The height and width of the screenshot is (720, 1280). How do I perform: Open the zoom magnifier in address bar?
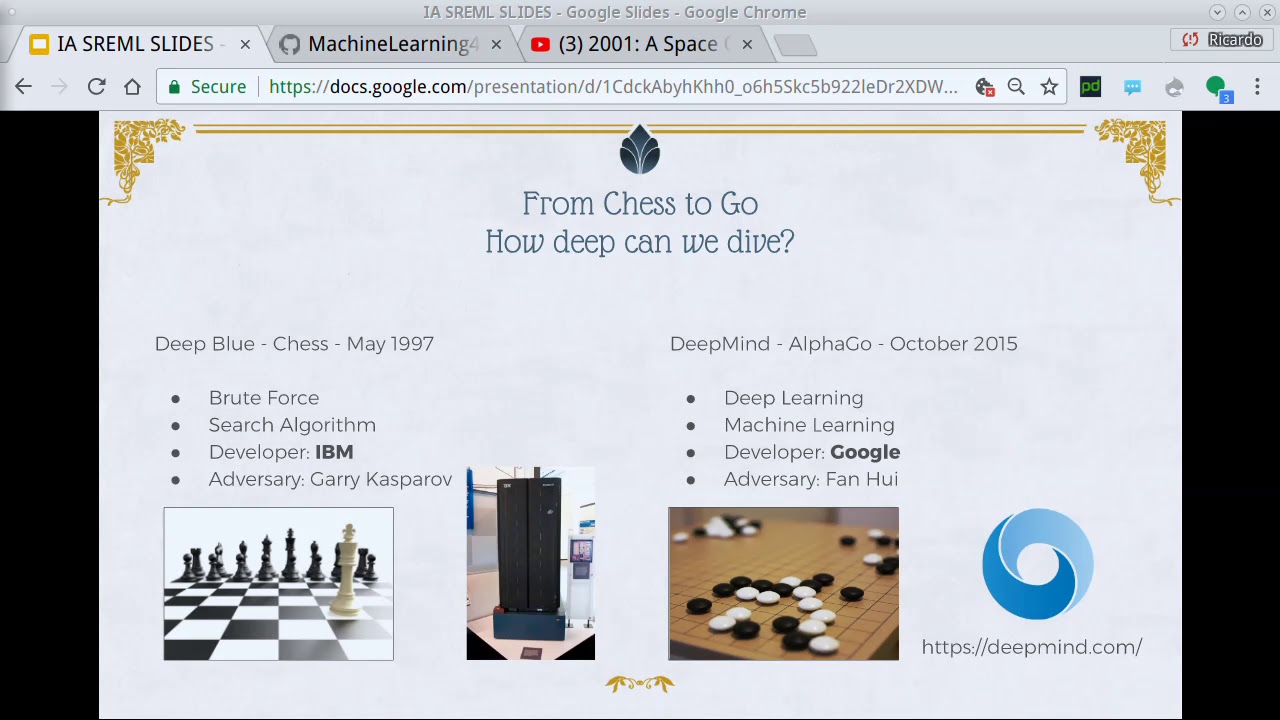1016,87
